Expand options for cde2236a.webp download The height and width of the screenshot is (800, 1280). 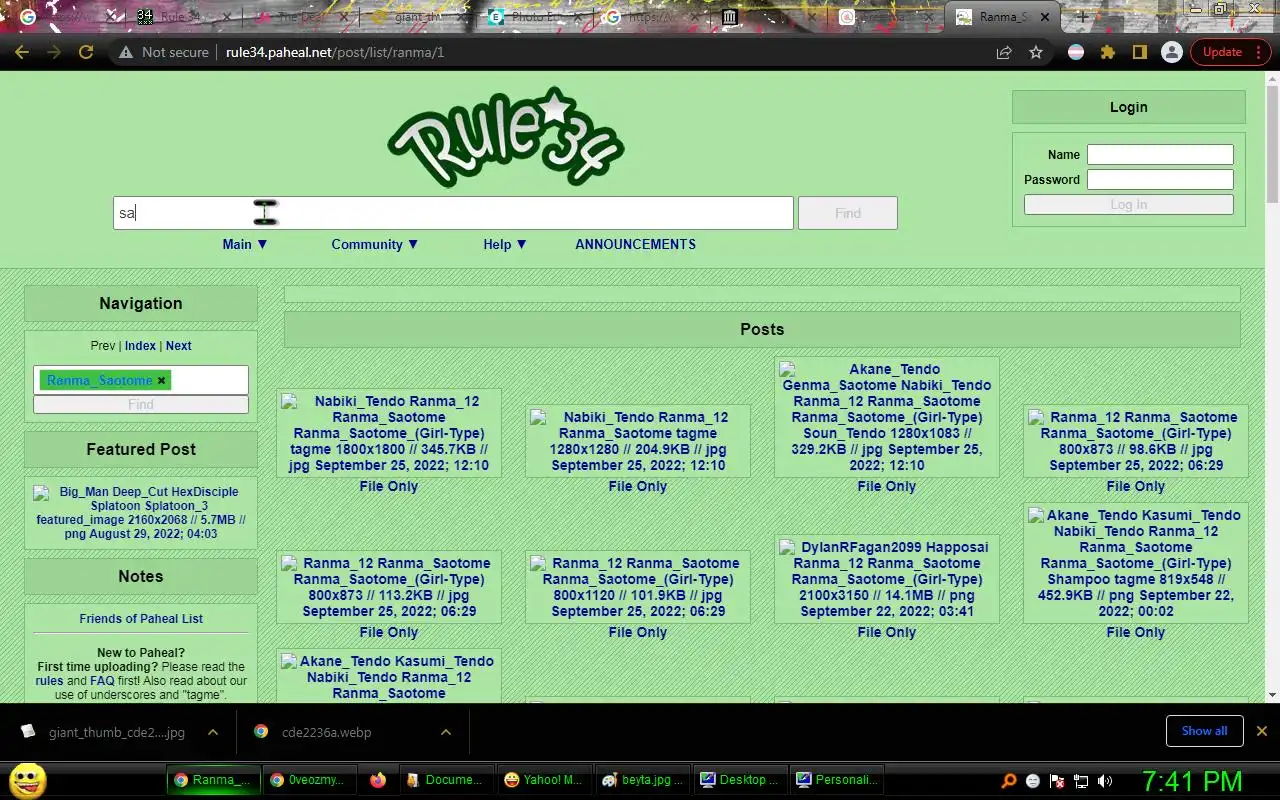(445, 732)
